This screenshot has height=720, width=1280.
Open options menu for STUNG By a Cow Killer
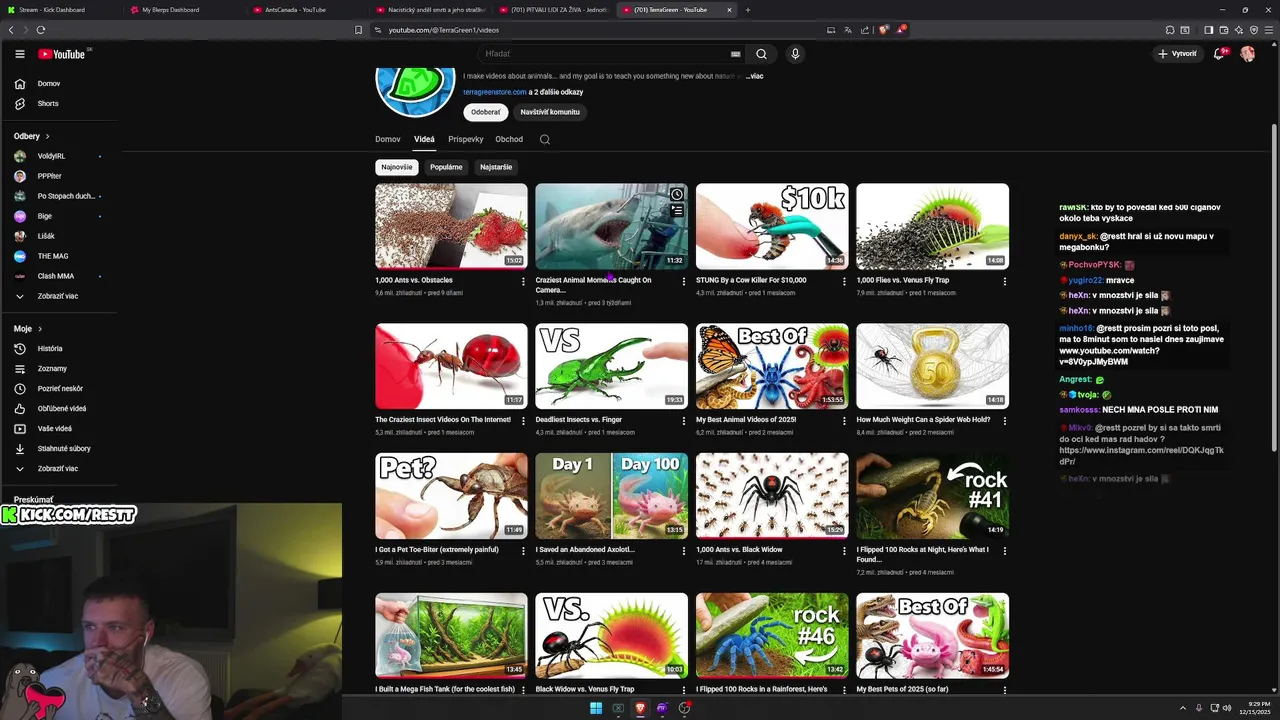click(844, 281)
